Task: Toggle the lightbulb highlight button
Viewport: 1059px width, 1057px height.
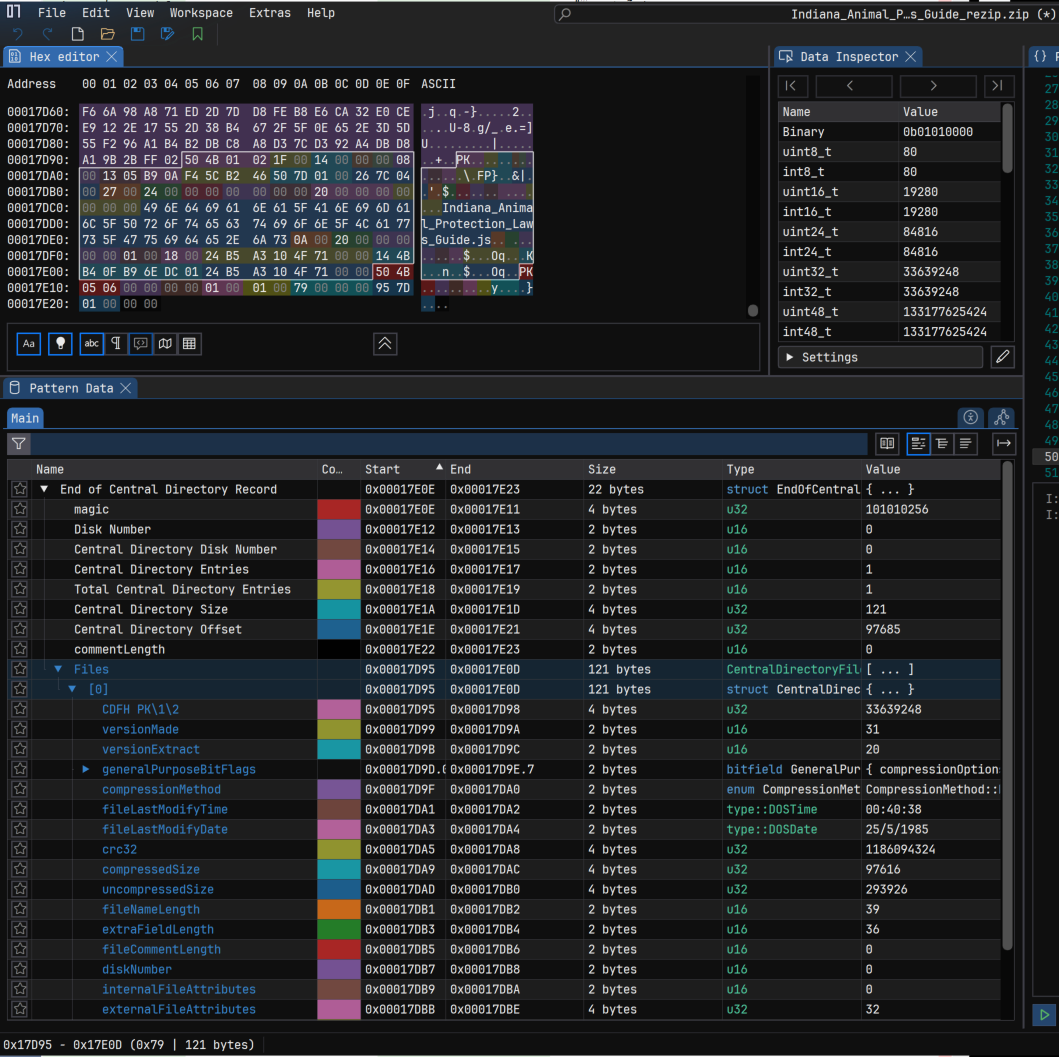Action: pyautogui.click(x=61, y=343)
